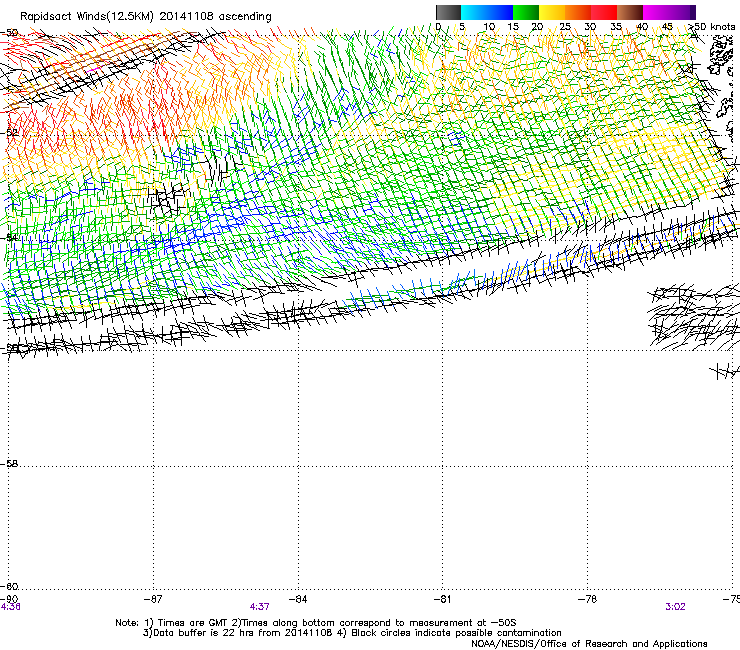Select the yellow 20-25 knots legend segment
This screenshot has height=650, width=740.
click(552, 12)
